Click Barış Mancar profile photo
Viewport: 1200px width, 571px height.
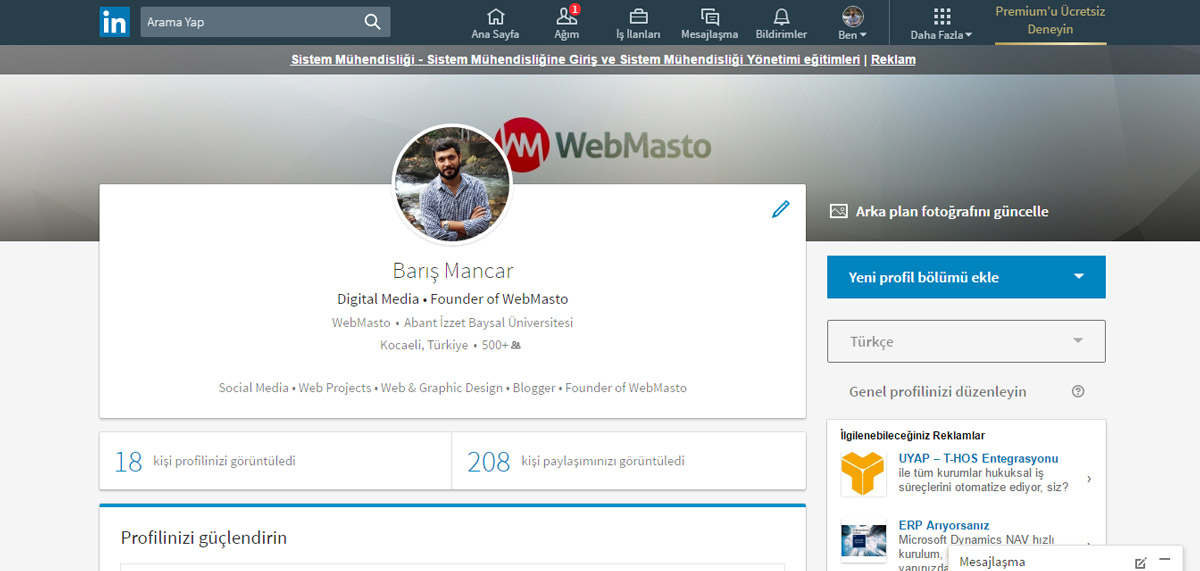(452, 184)
